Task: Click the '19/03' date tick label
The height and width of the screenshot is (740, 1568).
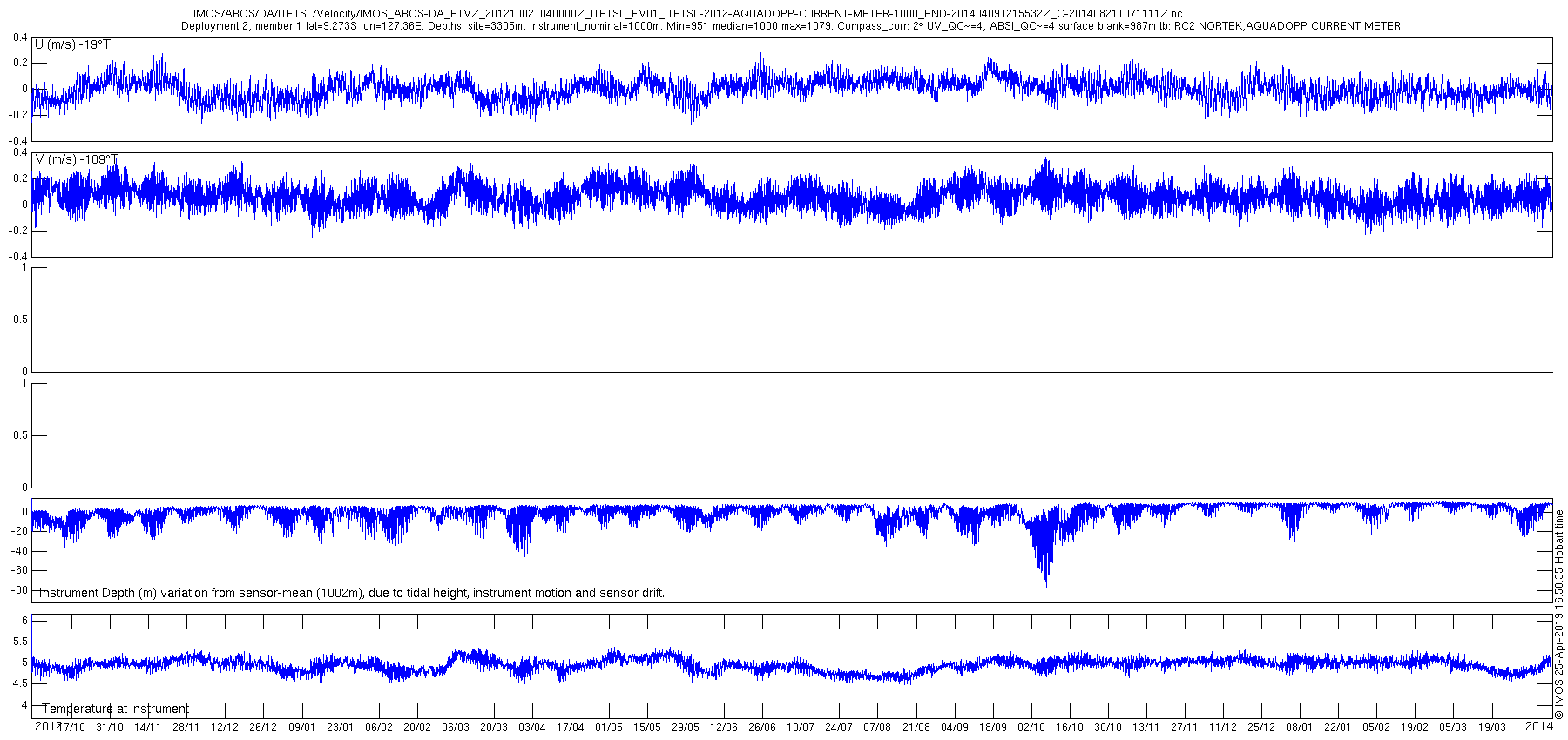Action: [1492, 727]
